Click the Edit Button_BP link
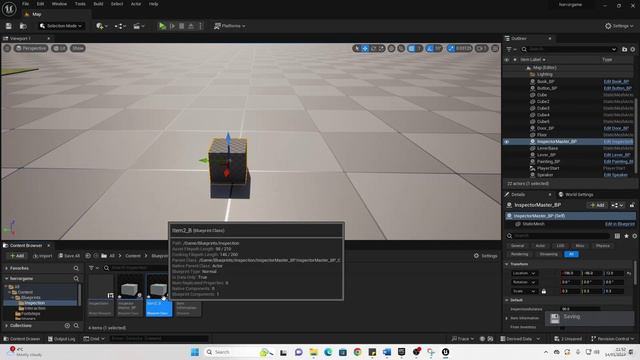The image size is (640, 360). coord(617,88)
